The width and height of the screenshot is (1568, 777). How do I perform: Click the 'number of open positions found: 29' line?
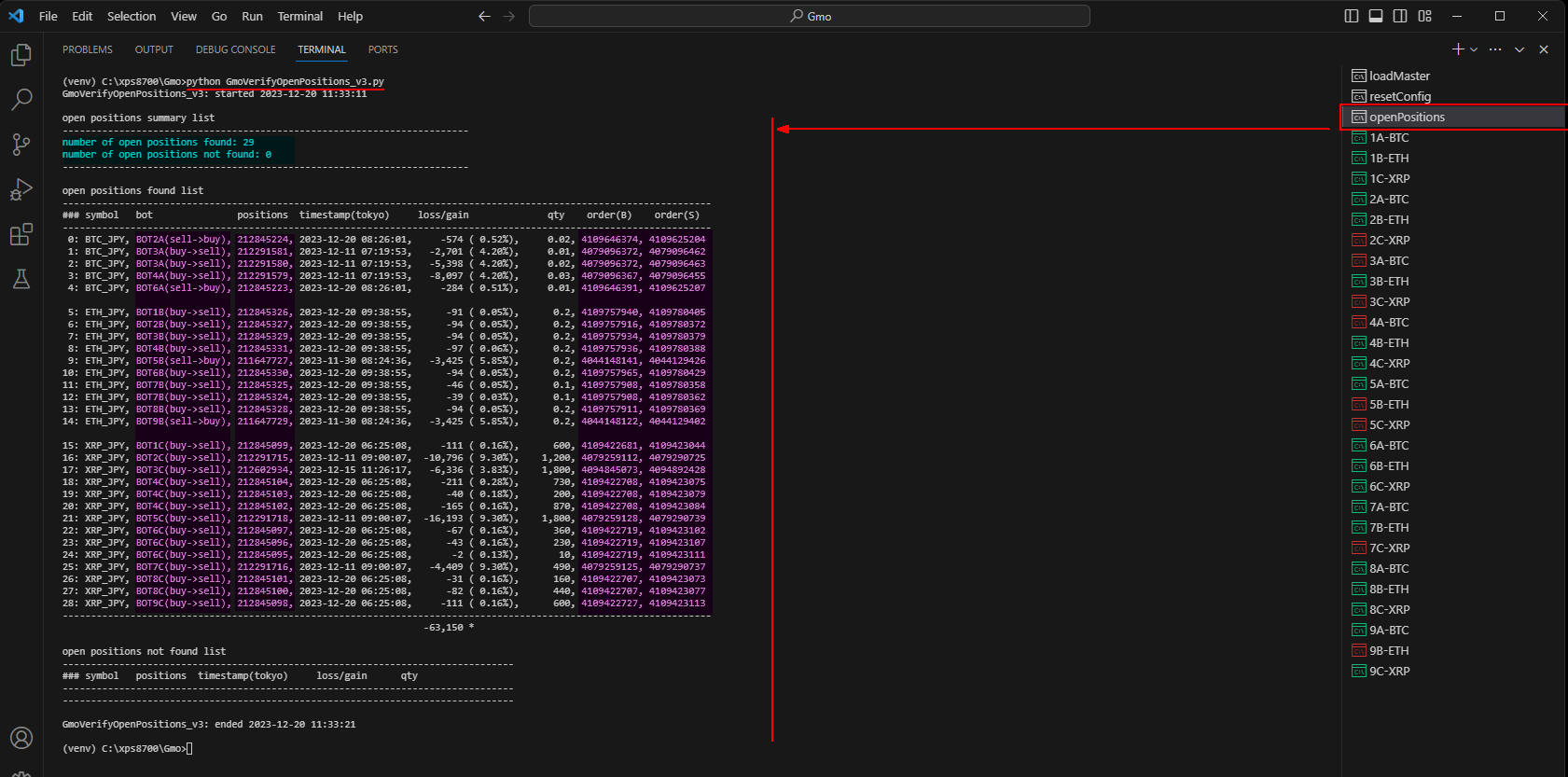[x=159, y=142]
